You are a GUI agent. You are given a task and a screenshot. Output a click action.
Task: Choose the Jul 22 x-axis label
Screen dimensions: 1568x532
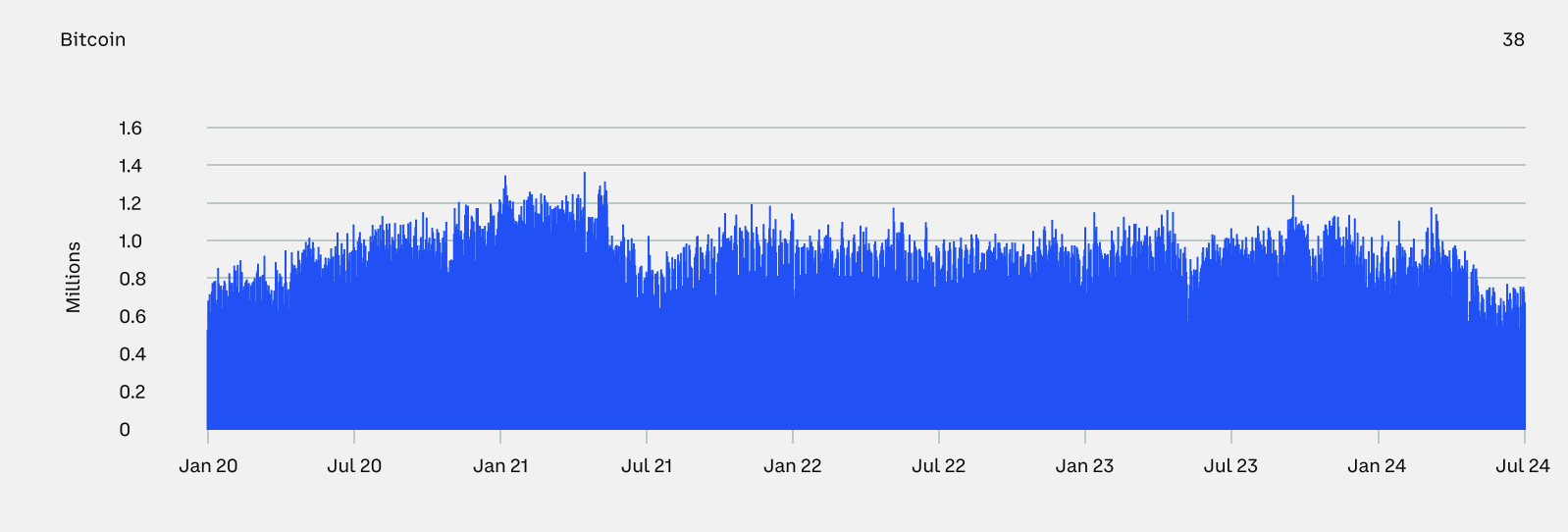pos(938,466)
